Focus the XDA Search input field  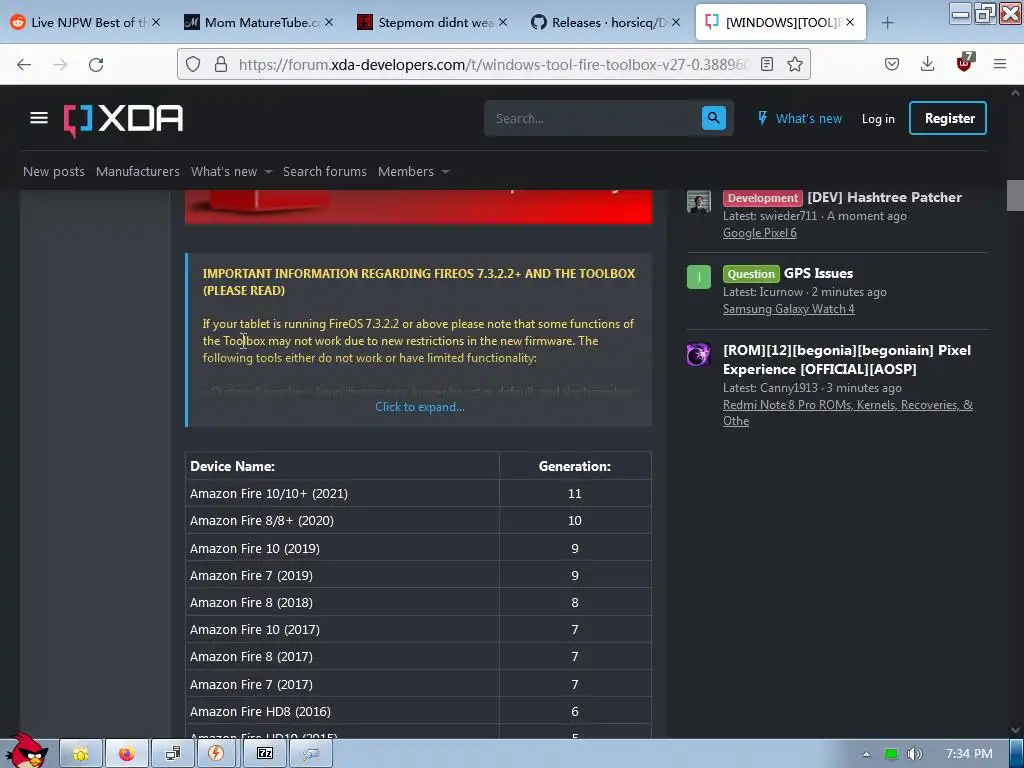[x=592, y=118]
